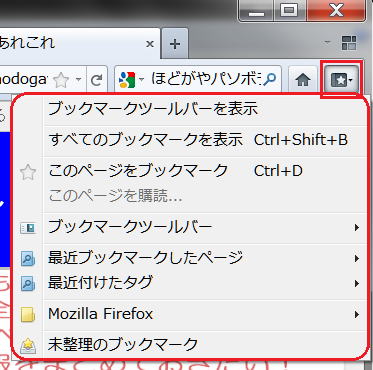Click the address bar URL text
The width and height of the screenshot is (373, 370).
(x=23, y=80)
